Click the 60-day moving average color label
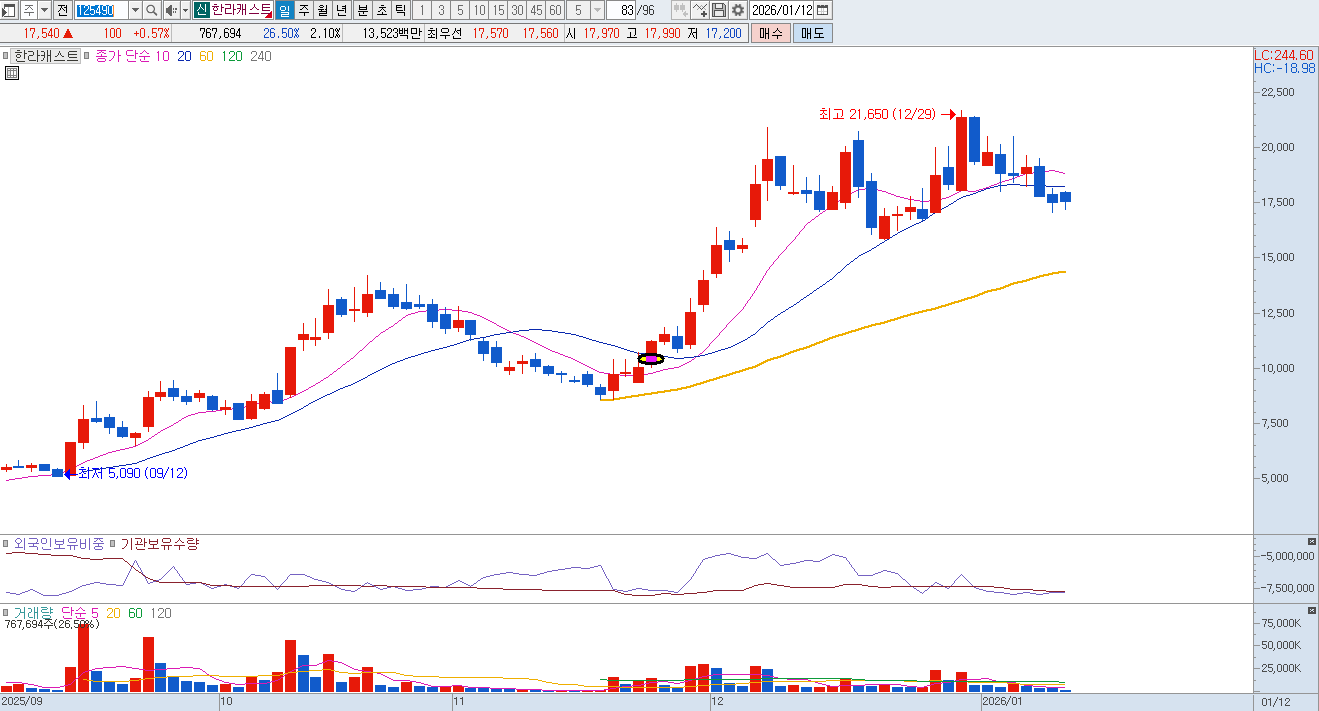Viewport: 1319px width, 711px height. pos(206,57)
